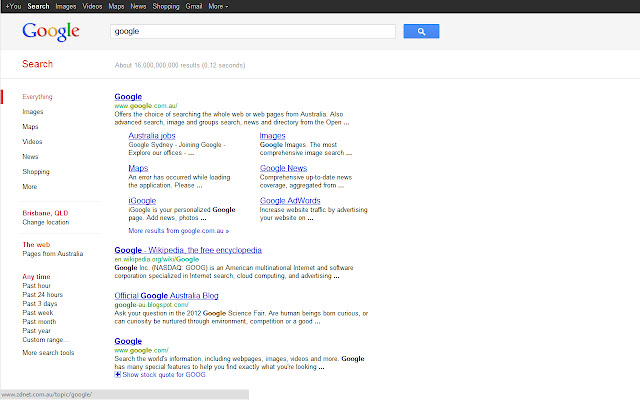Click the Google logo
This screenshot has width=640, height=400.
click(x=51, y=32)
